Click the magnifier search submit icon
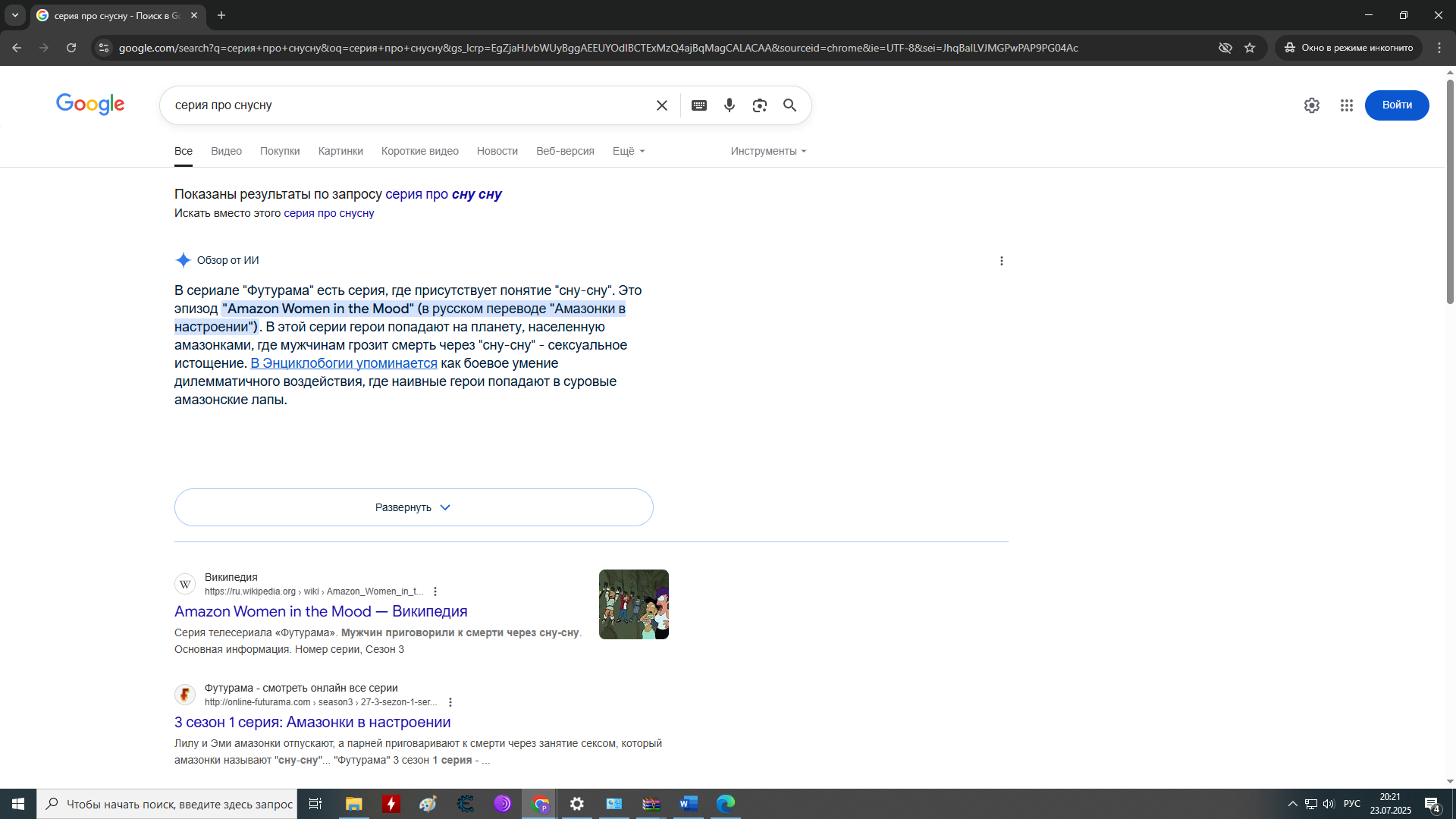1456x819 pixels. pyautogui.click(x=789, y=105)
